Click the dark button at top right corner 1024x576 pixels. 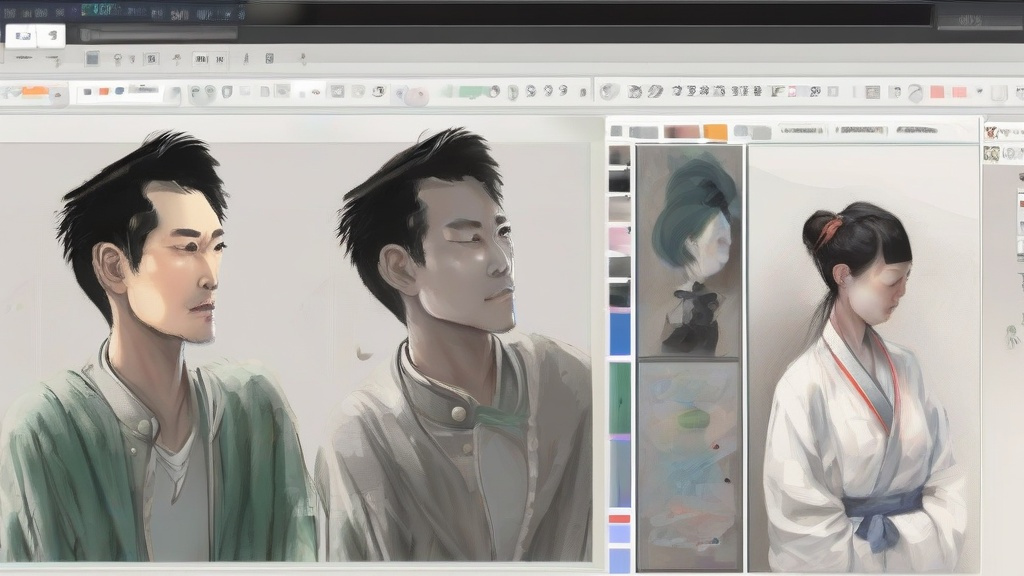(976, 16)
